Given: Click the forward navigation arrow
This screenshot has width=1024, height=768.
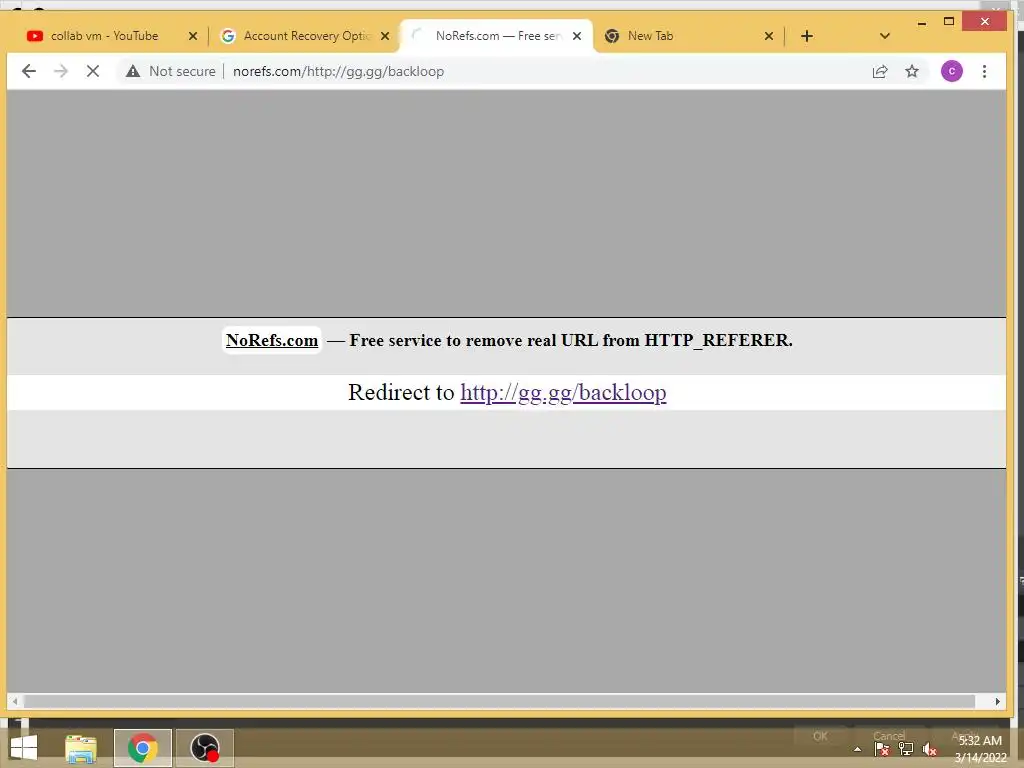Looking at the screenshot, I should 61,71.
